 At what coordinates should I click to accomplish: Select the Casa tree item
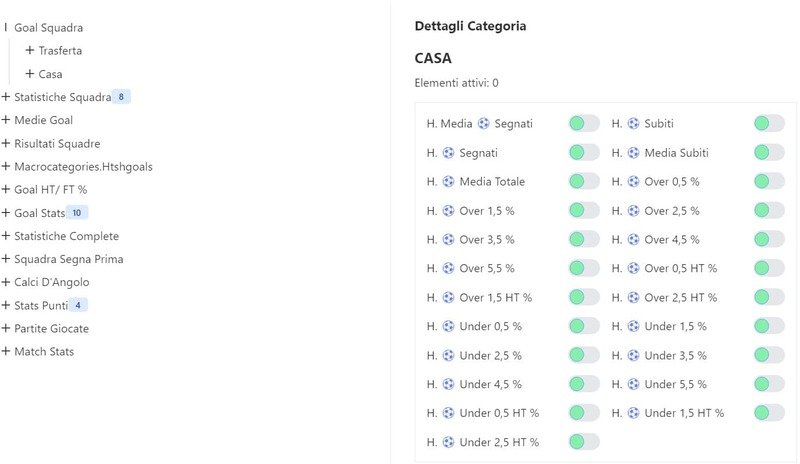pyautogui.click(x=50, y=74)
